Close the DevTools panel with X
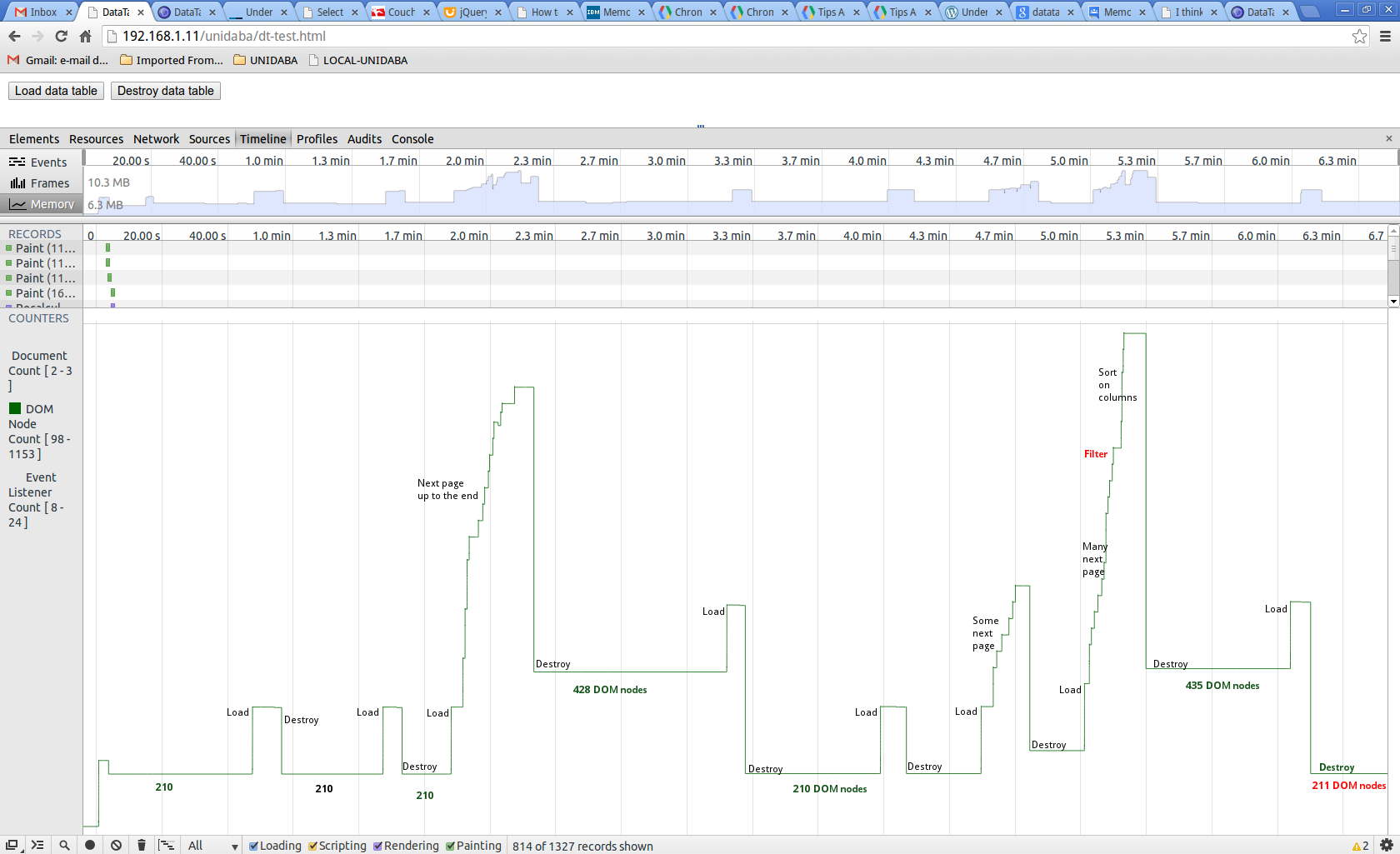The height and width of the screenshot is (854, 1400). 1388,138
